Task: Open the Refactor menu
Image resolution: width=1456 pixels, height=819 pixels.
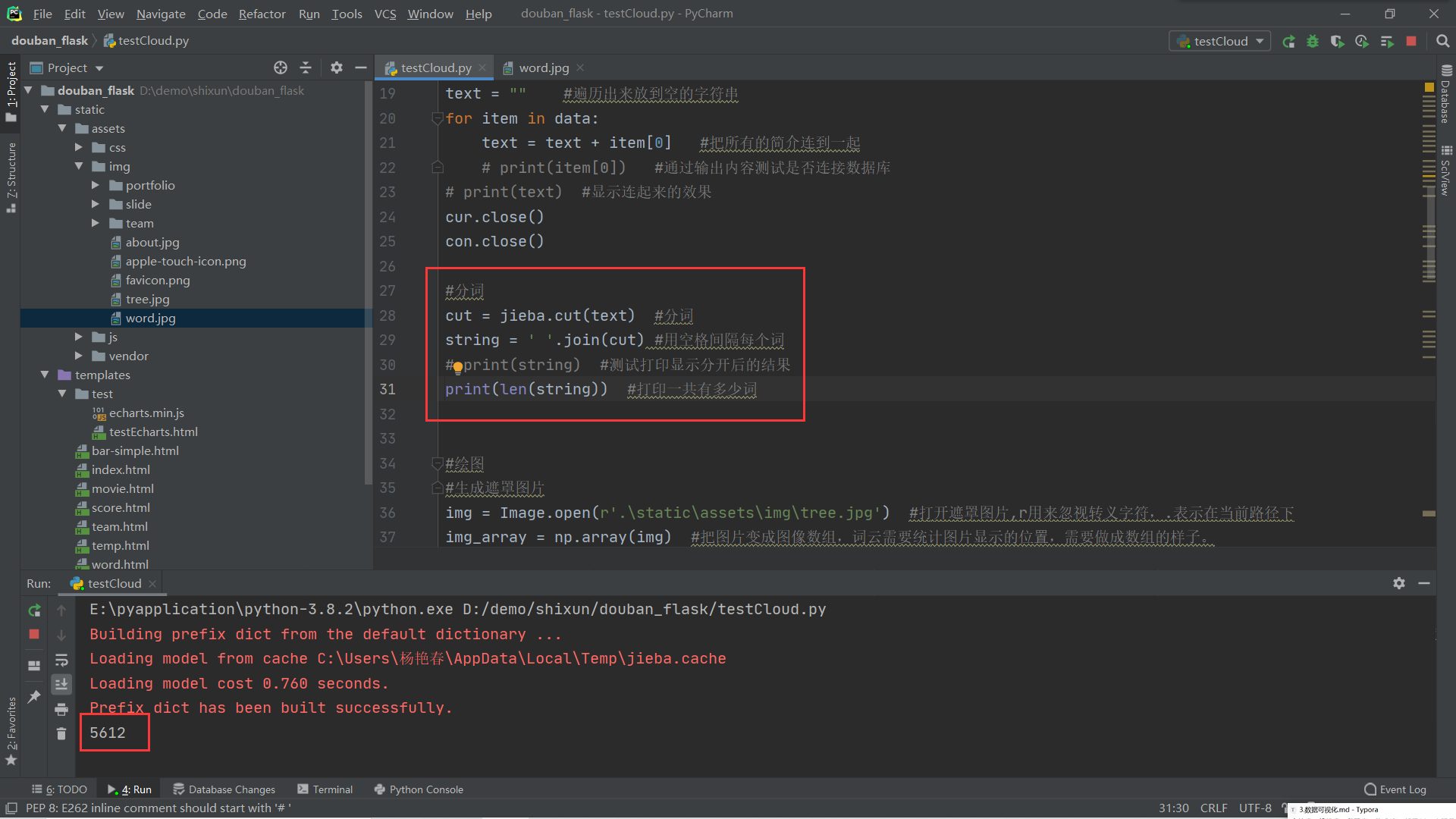Action: 262,14
